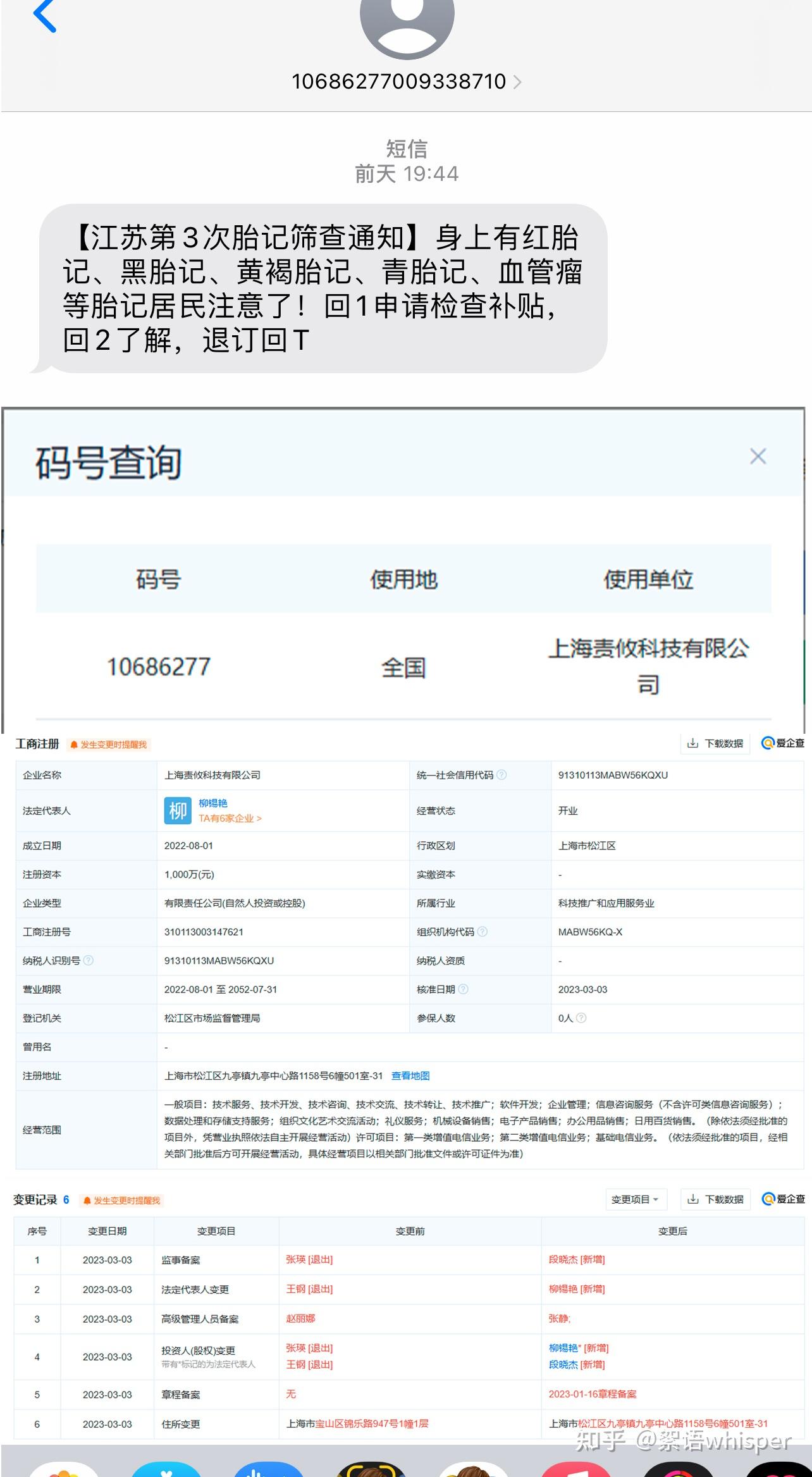The height and width of the screenshot is (1477, 812).
Task: Open the 查看地图 link
Action: (x=410, y=1075)
